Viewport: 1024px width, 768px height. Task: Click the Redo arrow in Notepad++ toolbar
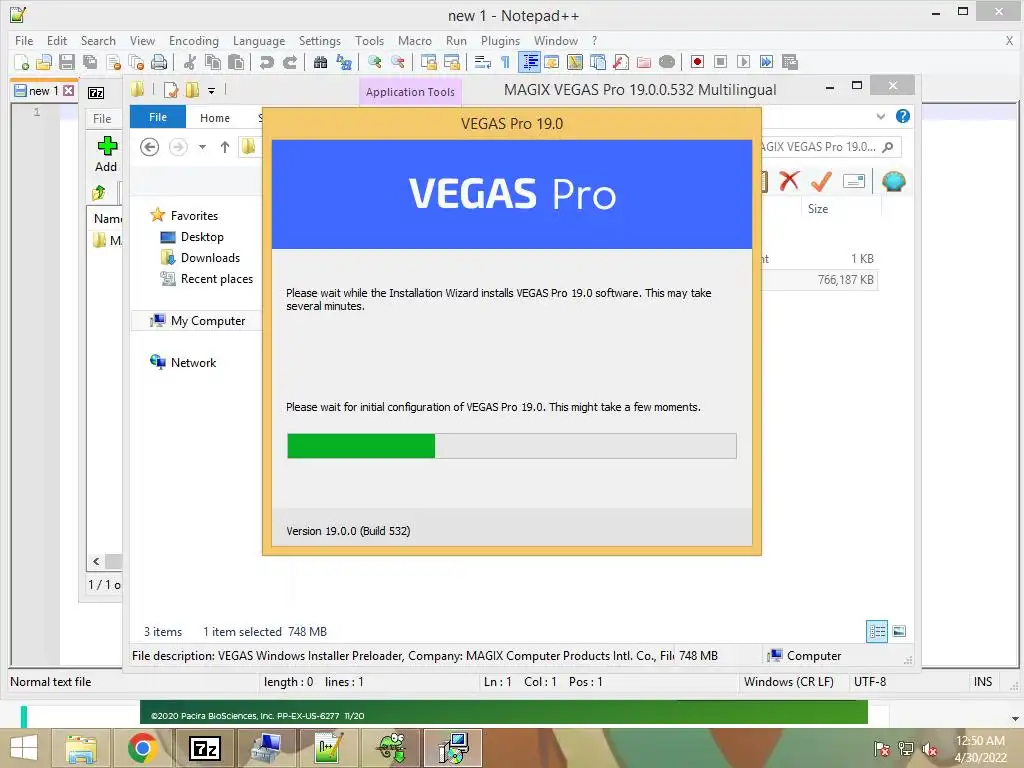click(290, 62)
